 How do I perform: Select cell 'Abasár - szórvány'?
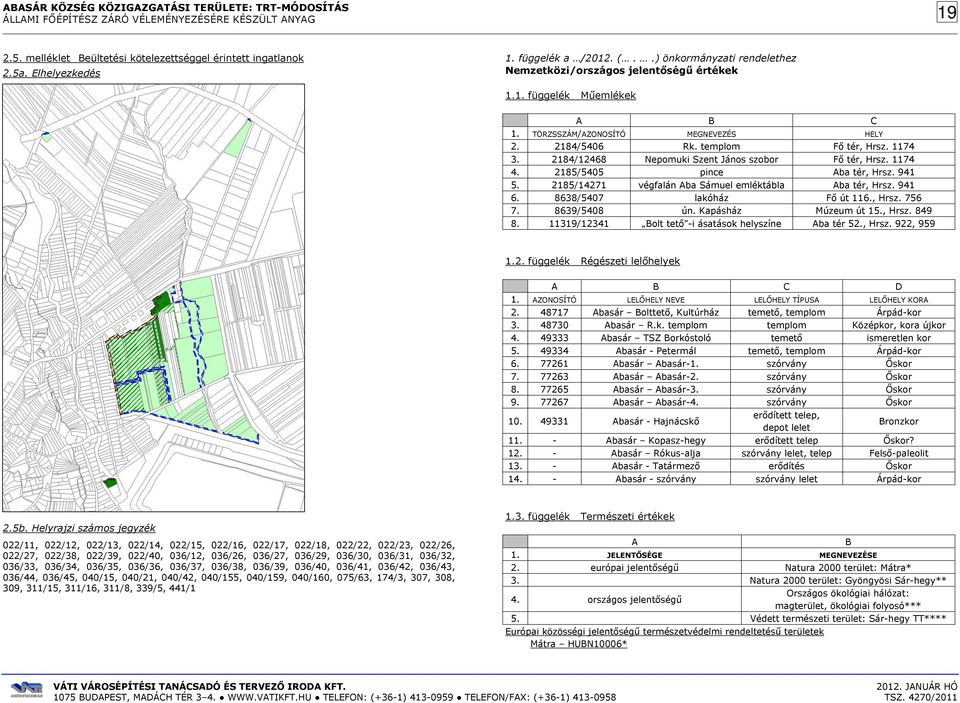tap(655, 479)
